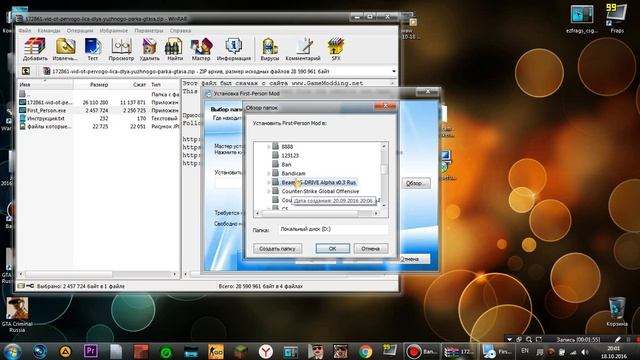Switch to the WinRAR taskbar button
640x360 pixels.
[x=460, y=351]
